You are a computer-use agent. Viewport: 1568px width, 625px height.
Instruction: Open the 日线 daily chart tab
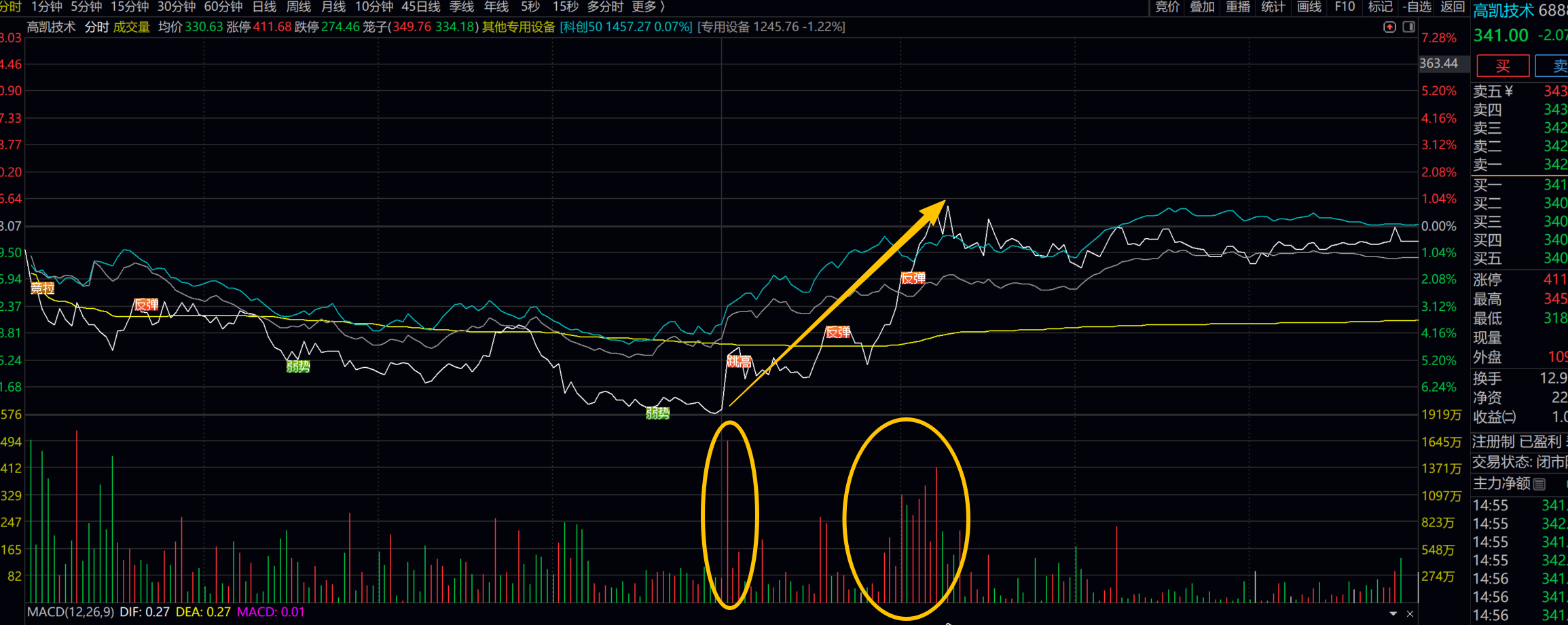click(264, 7)
